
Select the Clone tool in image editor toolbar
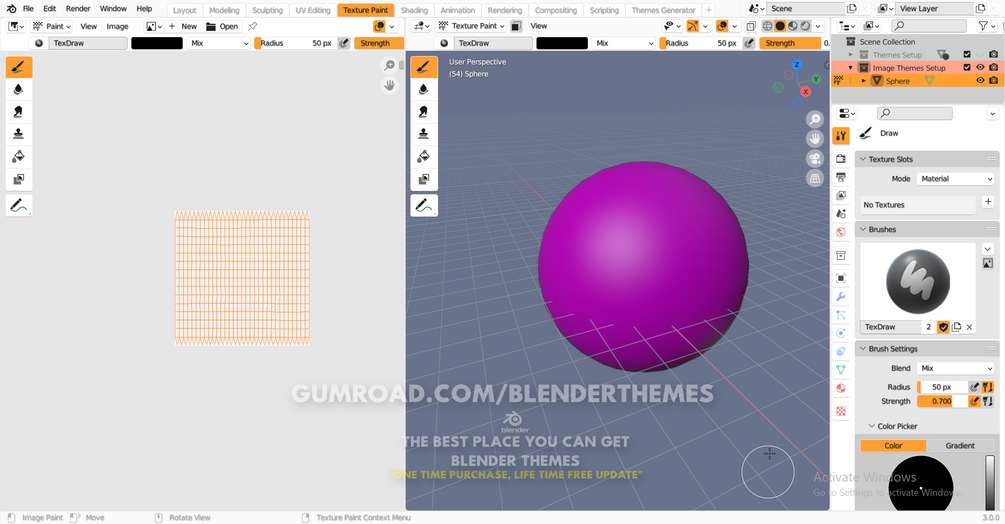pos(19,134)
